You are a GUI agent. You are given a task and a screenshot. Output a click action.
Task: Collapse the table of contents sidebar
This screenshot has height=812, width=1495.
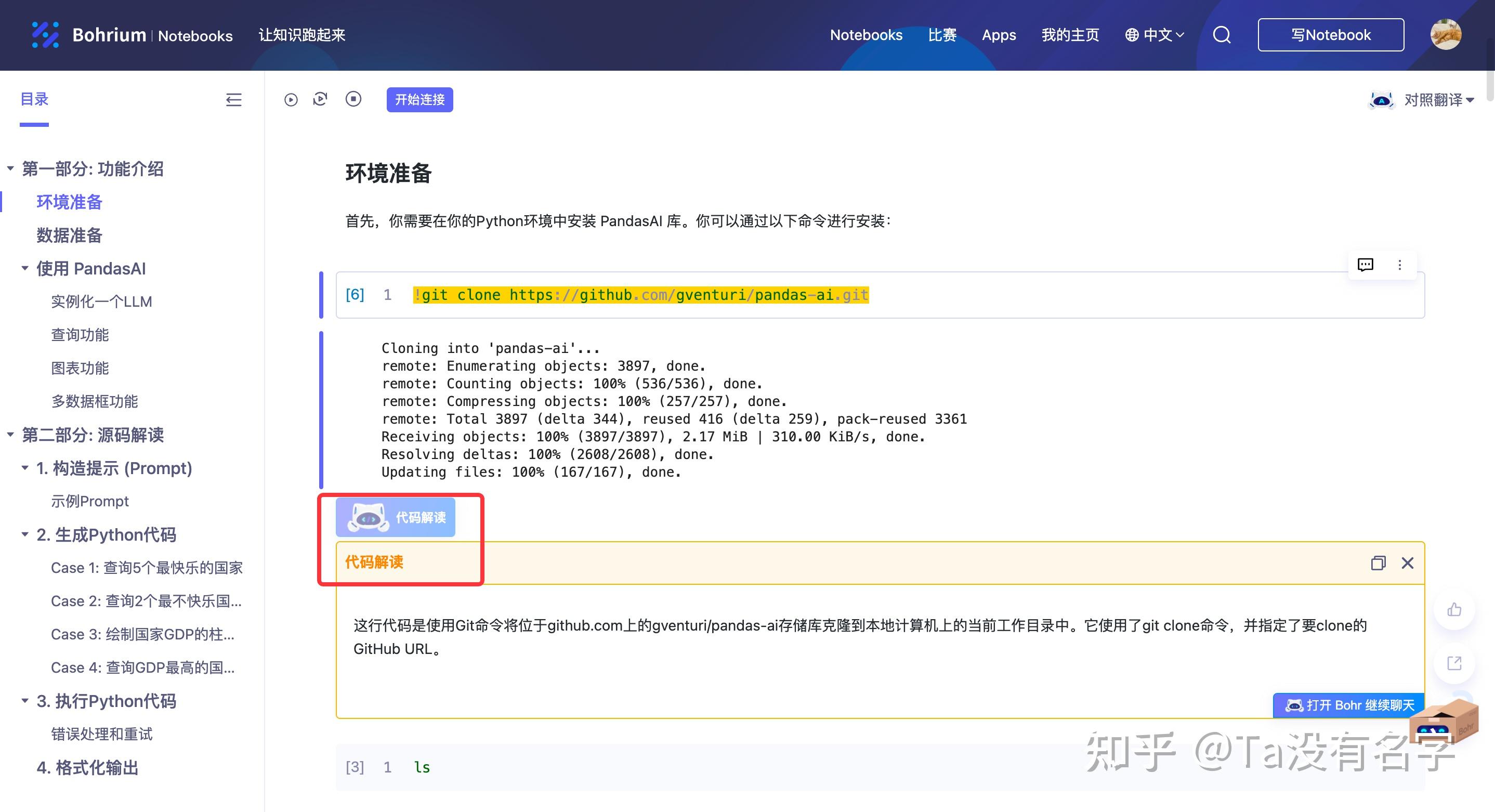pyautogui.click(x=233, y=100)
